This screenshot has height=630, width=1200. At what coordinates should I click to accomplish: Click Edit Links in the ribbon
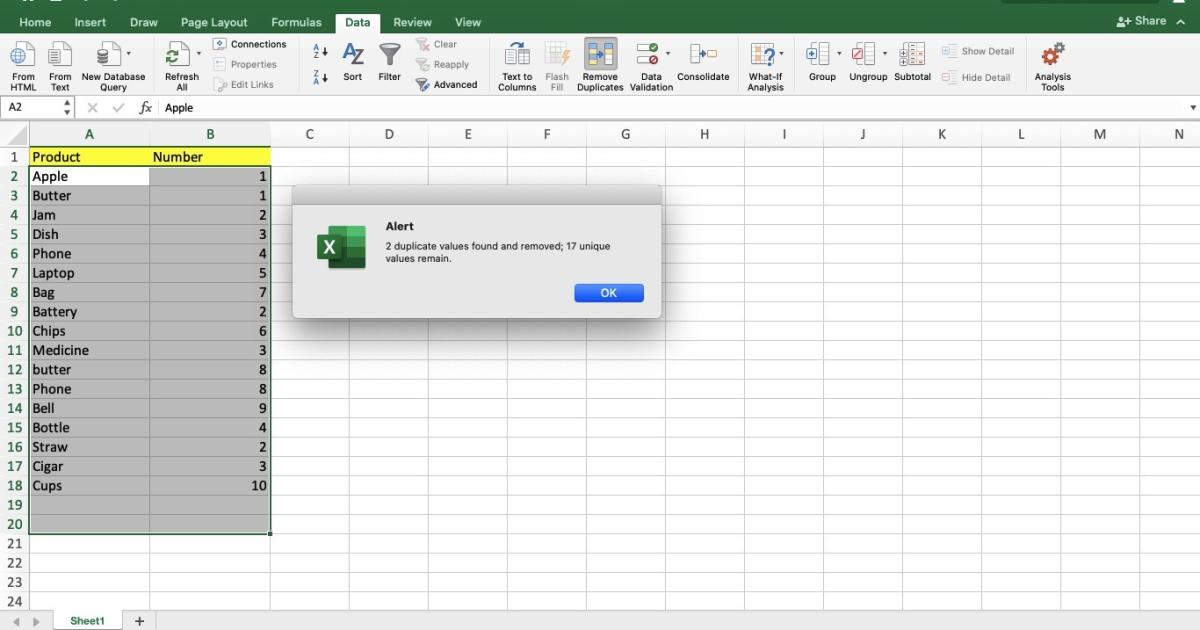pyautogui.click(x=243, y=85)
